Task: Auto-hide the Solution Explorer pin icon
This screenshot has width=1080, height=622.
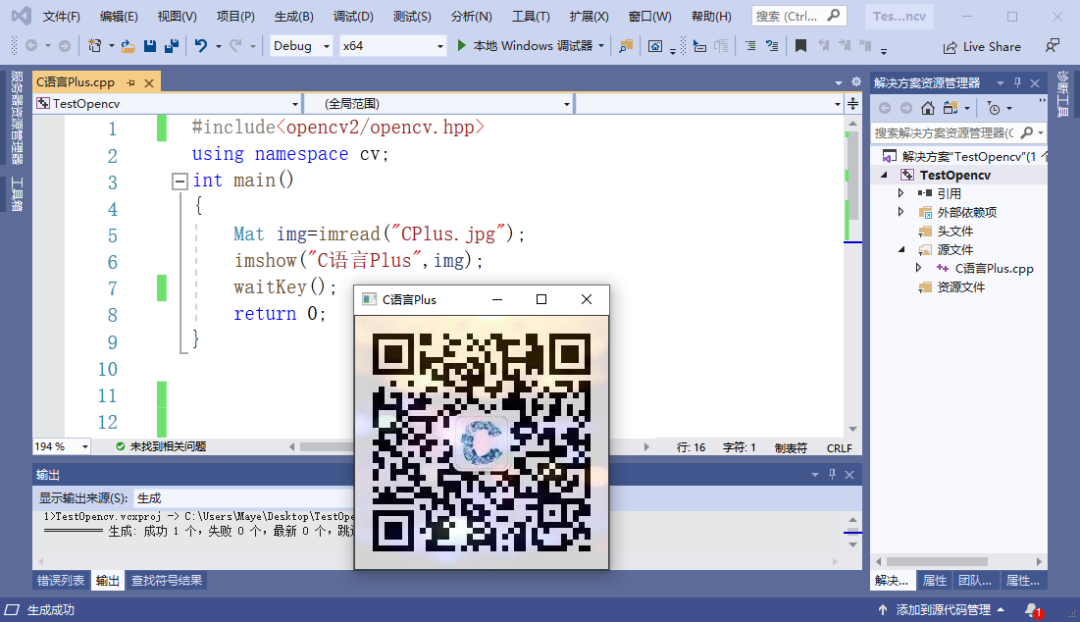Action: click(x=1017, y=83)
